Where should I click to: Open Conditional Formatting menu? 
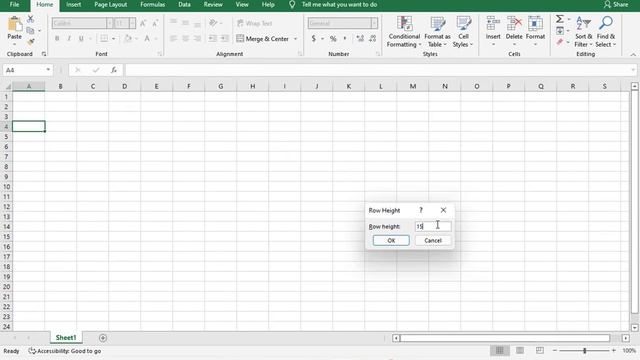tap(404, 32)
